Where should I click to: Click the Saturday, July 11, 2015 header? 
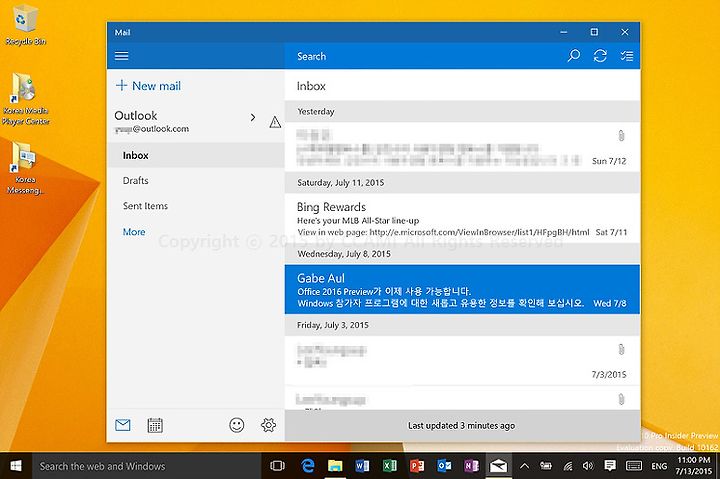click(462, 183)
